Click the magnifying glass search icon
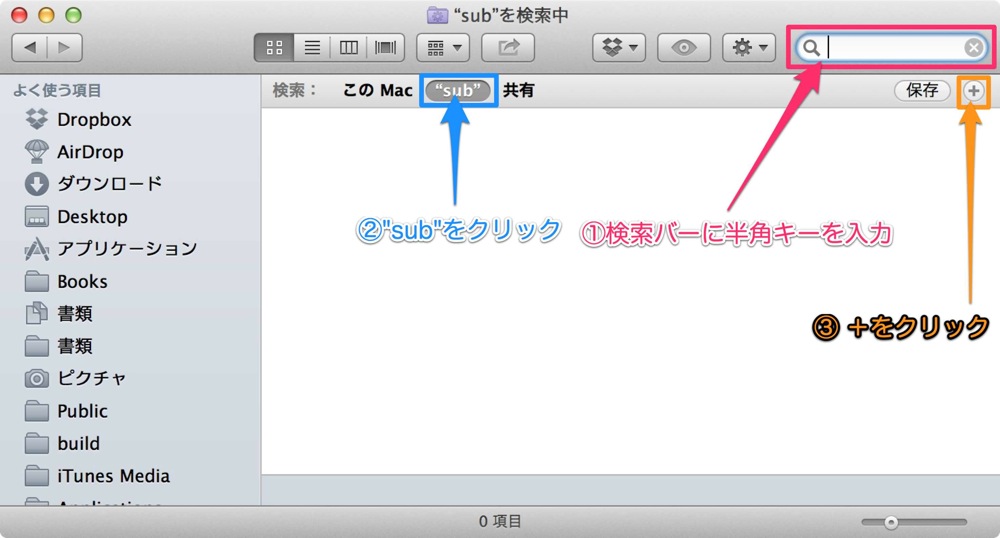1000x538 pixels. [811, 47]
